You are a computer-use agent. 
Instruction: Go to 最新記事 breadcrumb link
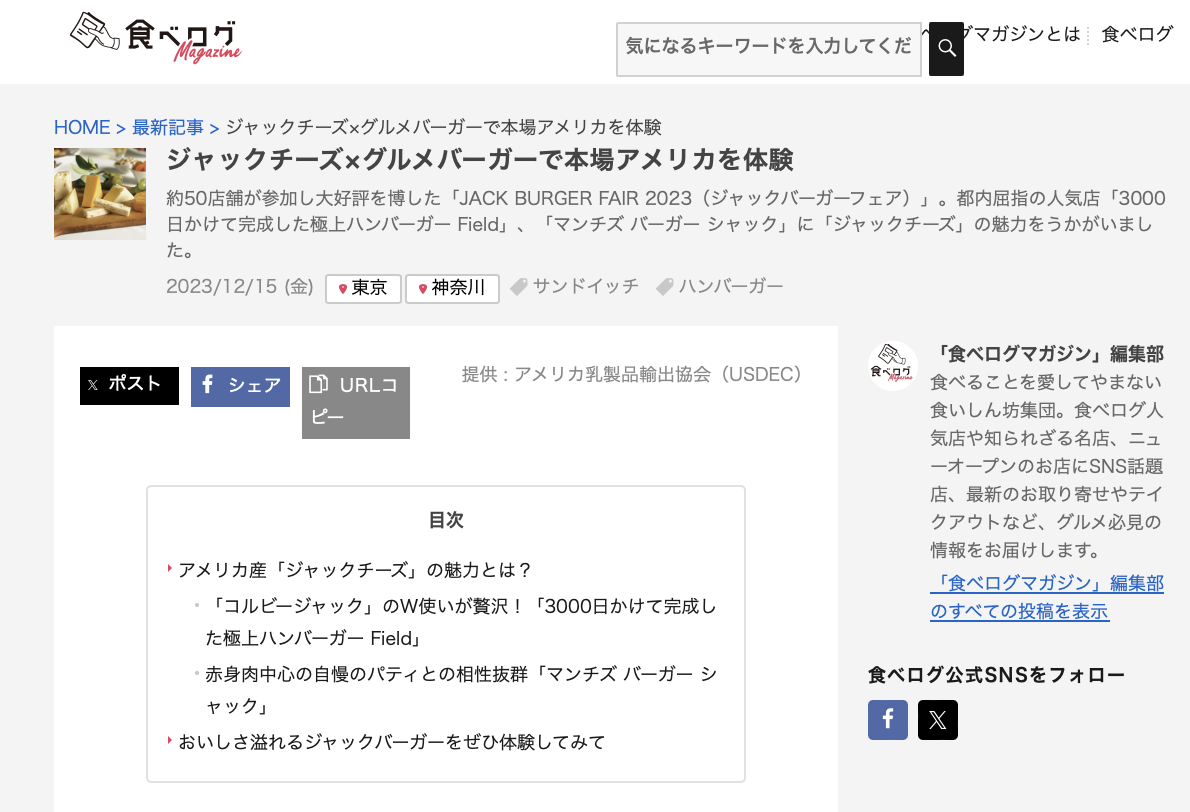click(168, 127)
